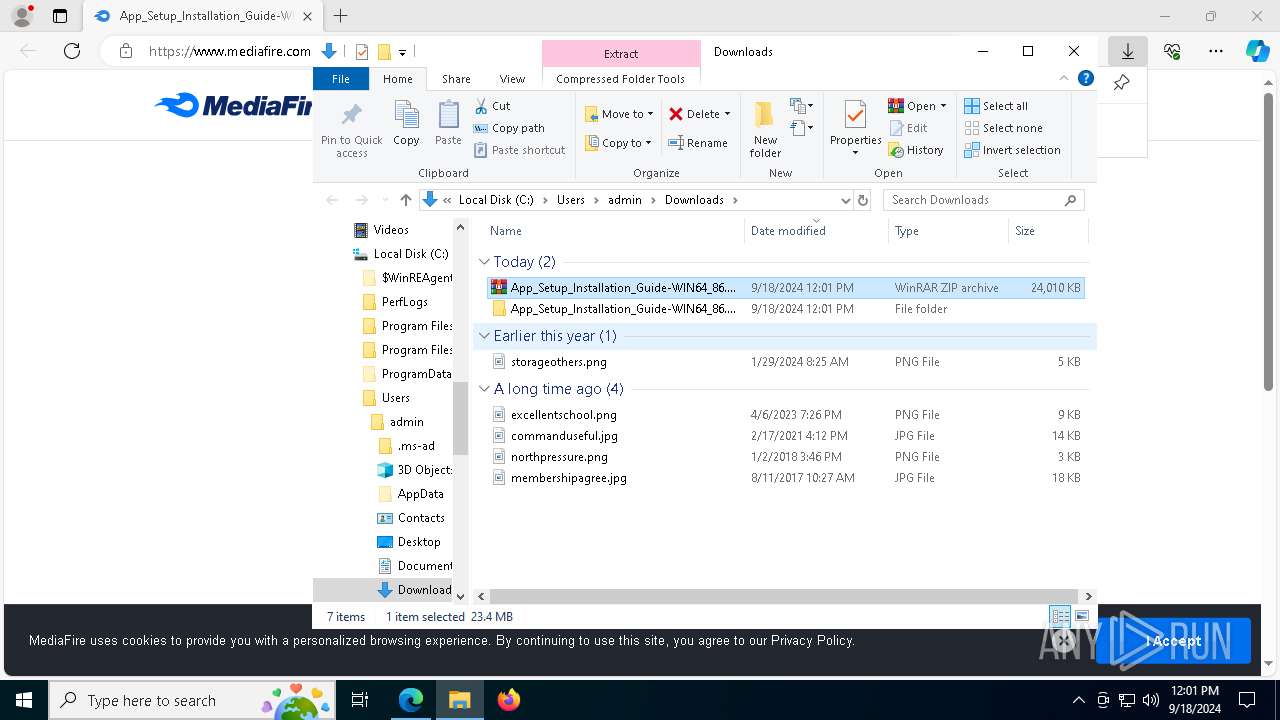Click Copy path command
Image resolution: width=1280 pixels, height=720 pixels.
coord(509,128)
